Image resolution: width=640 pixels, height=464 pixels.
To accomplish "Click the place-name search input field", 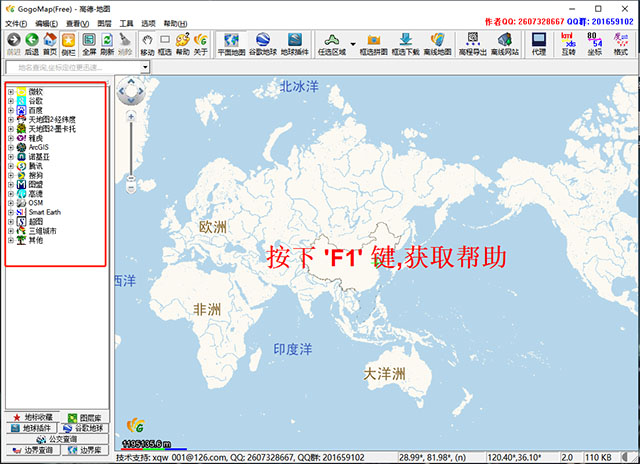I will (73, 67).
